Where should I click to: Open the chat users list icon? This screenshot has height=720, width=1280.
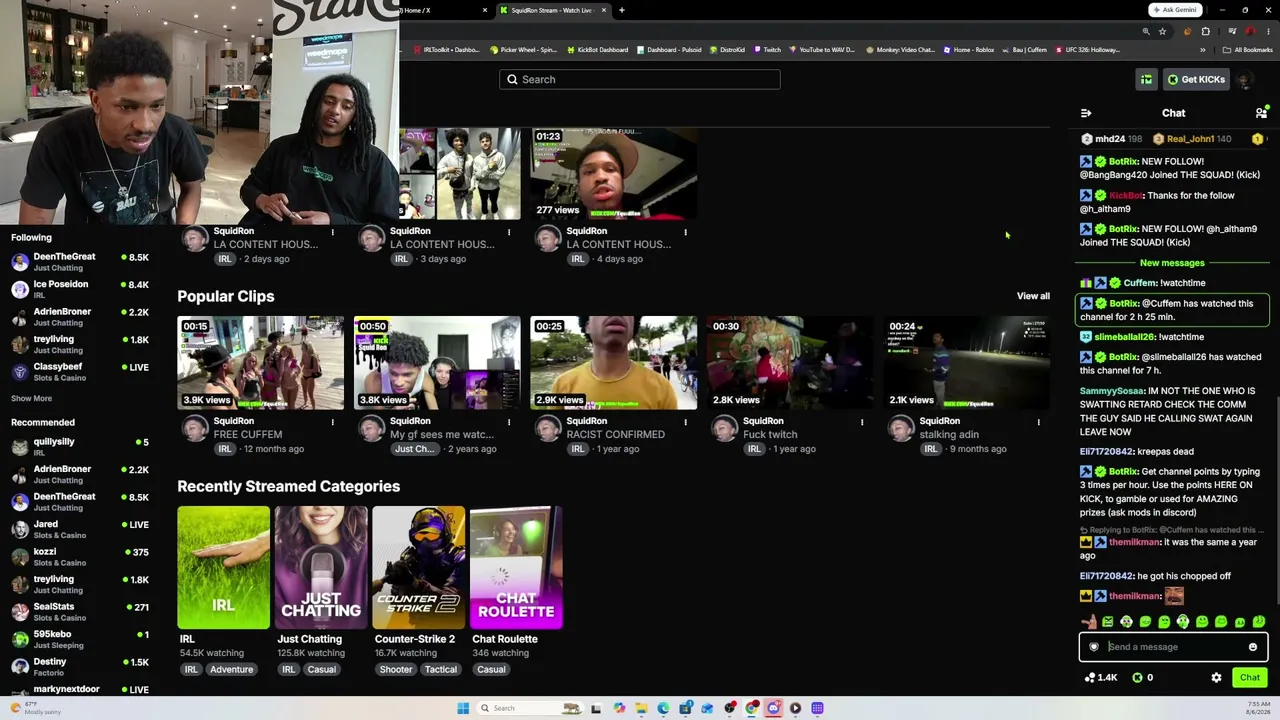point(1261,113)
